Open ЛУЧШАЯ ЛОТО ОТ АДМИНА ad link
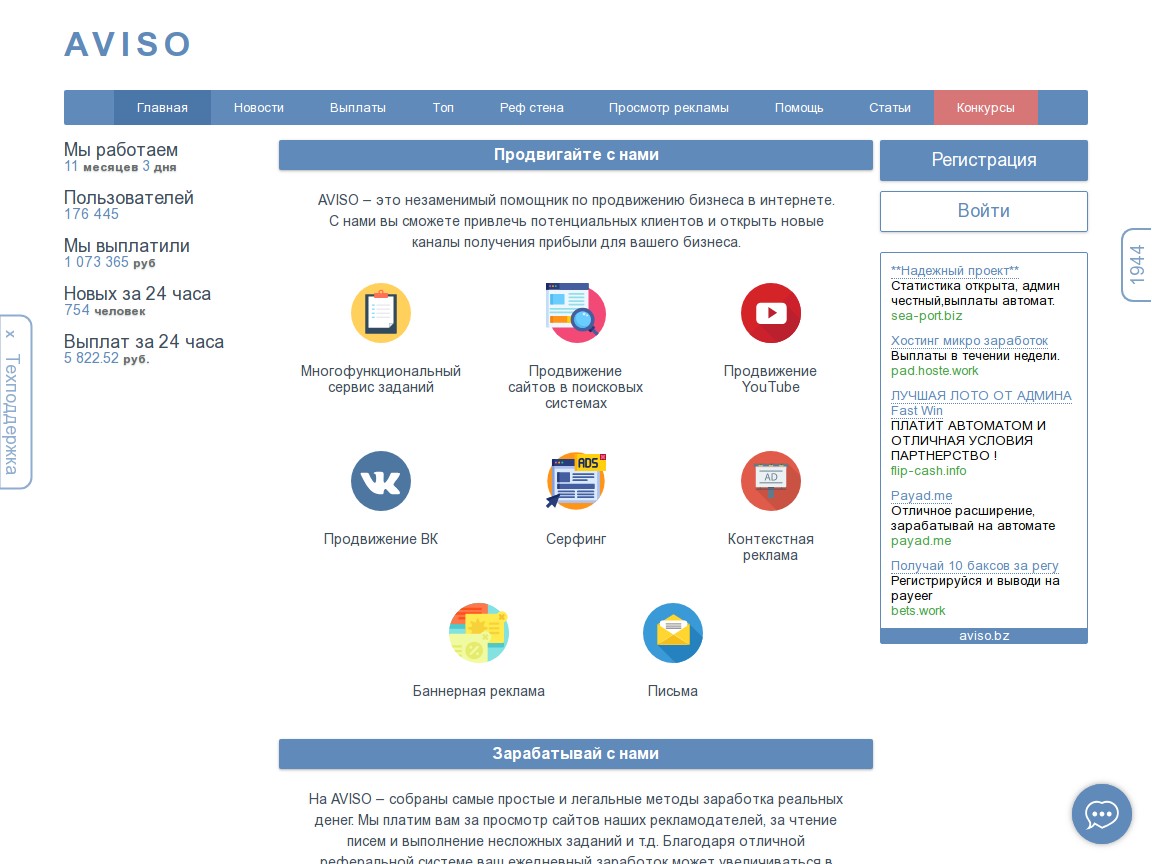The height and width of the screenshot is (864, 1152). [x=981, y=403]
